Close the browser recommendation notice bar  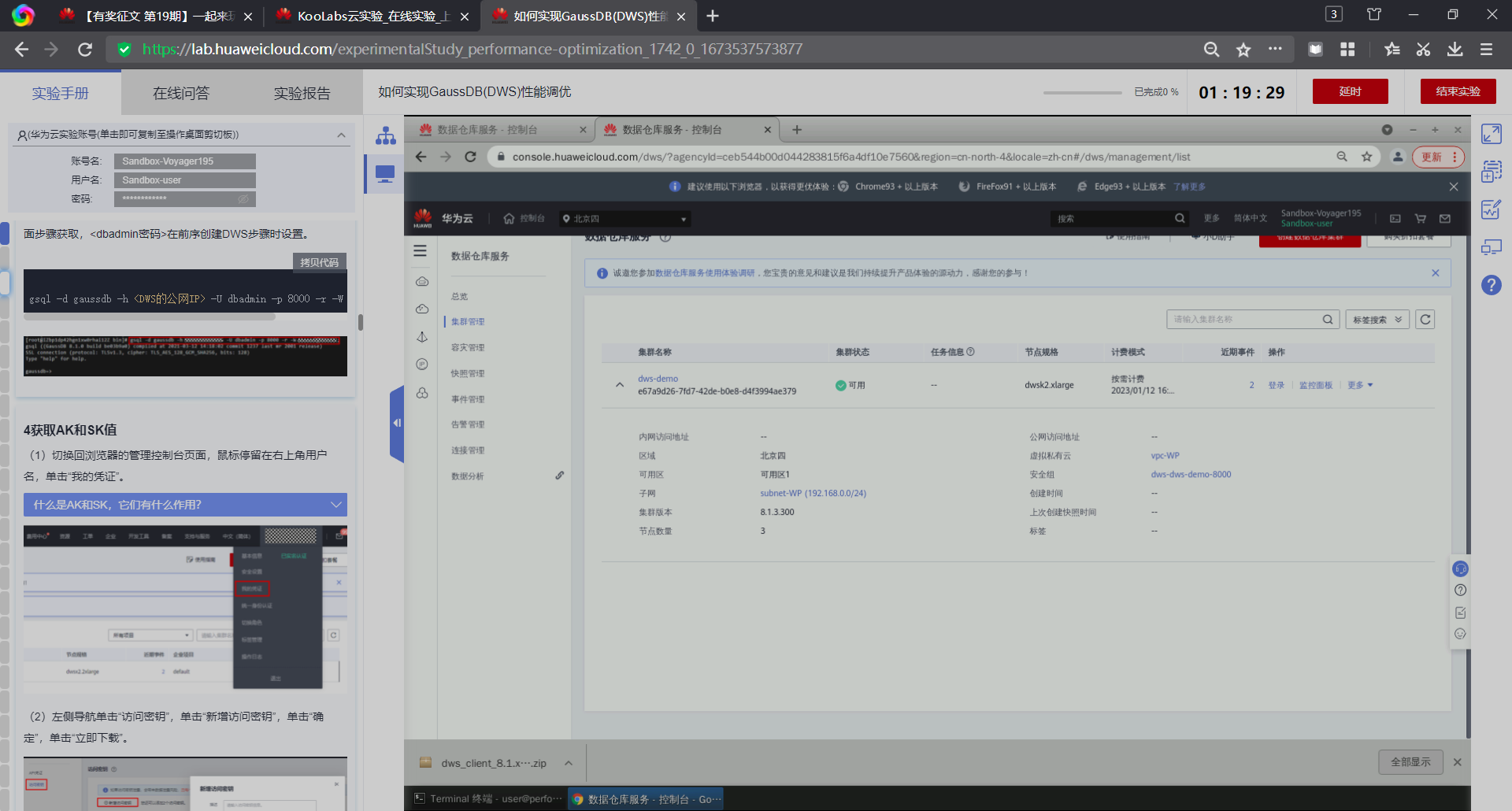pos(1454,187)
